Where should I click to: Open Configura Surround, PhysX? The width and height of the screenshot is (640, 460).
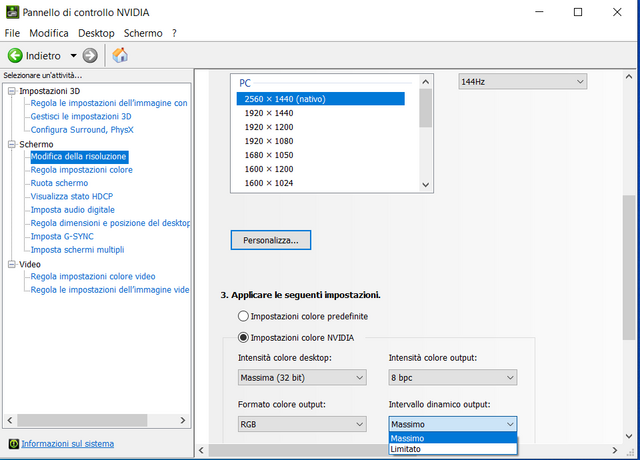click(x=82, y=130)
